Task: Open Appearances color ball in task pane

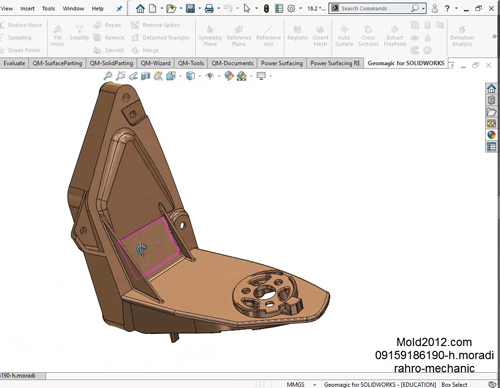Action: (491, 135)
